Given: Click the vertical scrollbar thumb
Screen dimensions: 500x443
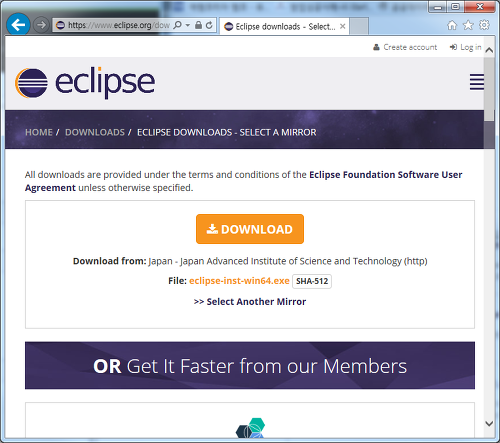Looking at the screenshot, I should point(489,89).
